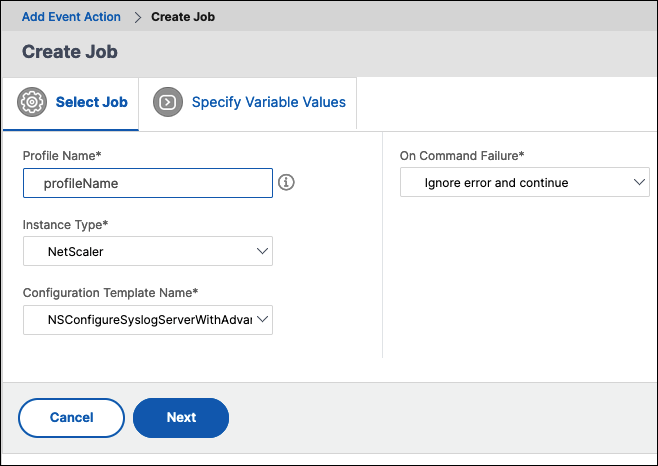
Task: Open the Configuration Template Name dropdown
Action: click(148, 320)
